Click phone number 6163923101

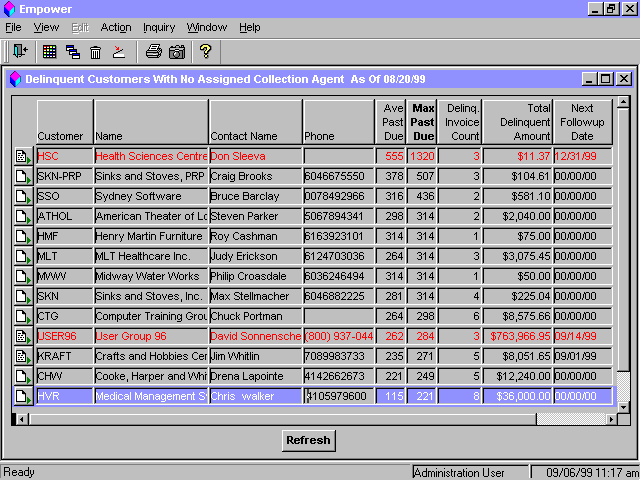tap(339, 236)
